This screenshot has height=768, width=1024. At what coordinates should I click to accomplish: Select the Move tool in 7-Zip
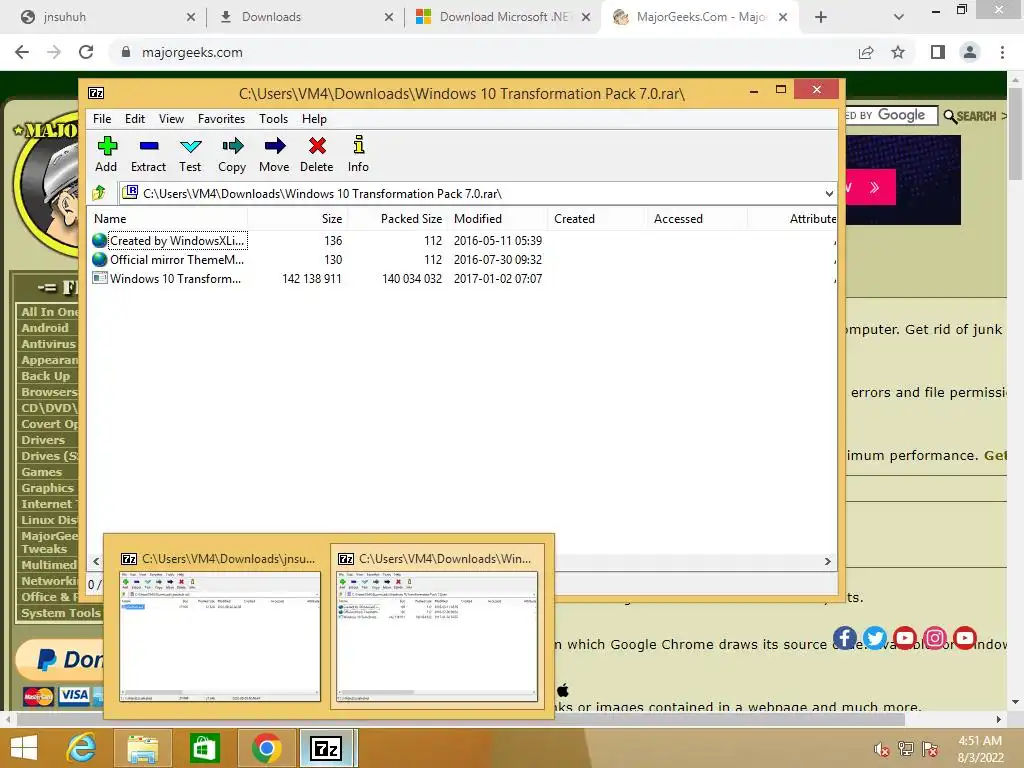click(x=274, y=155)
